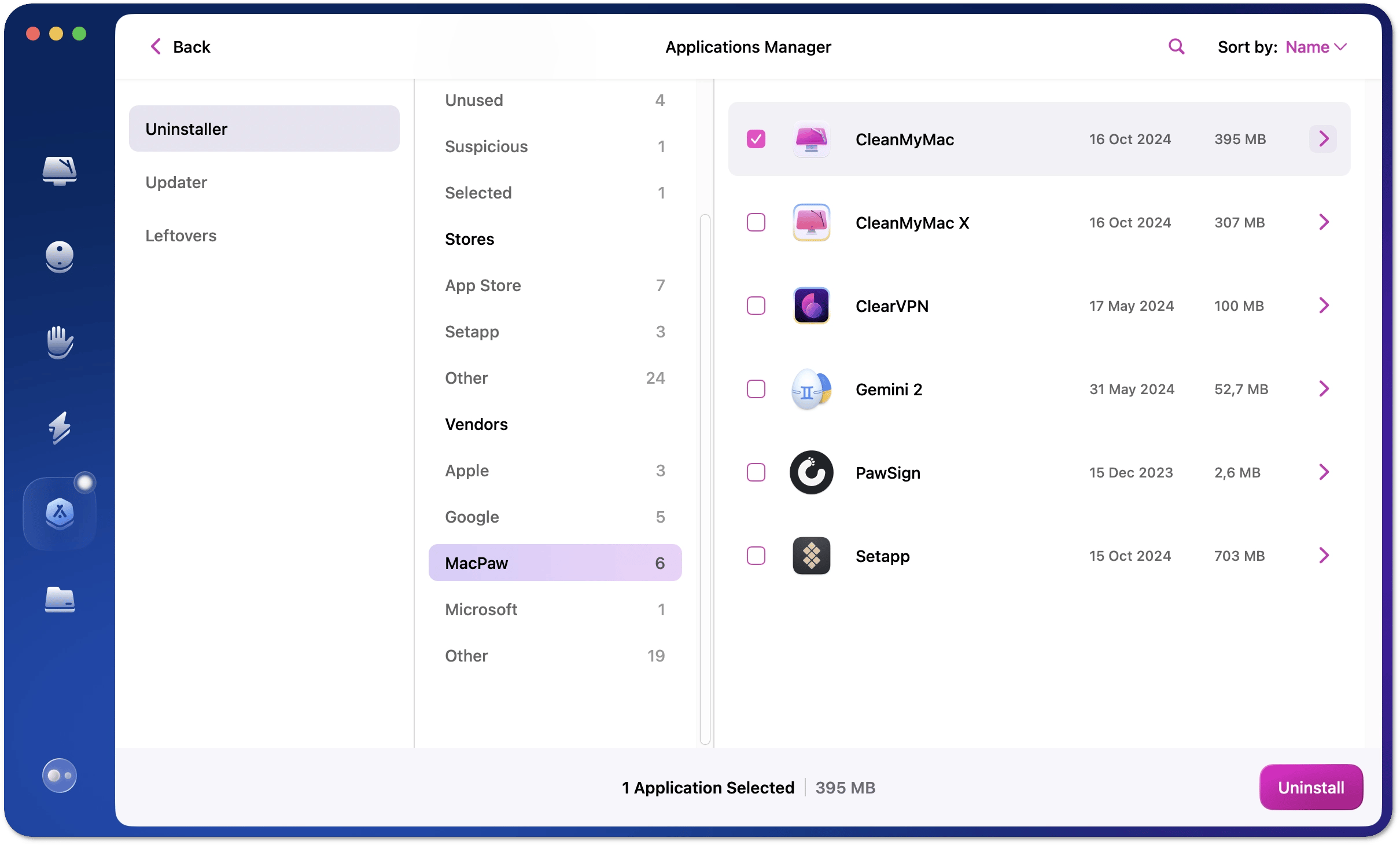Open the Applications sidebar icon
The width and height of the screenshot is (1400, 845).
click(60, 513)
